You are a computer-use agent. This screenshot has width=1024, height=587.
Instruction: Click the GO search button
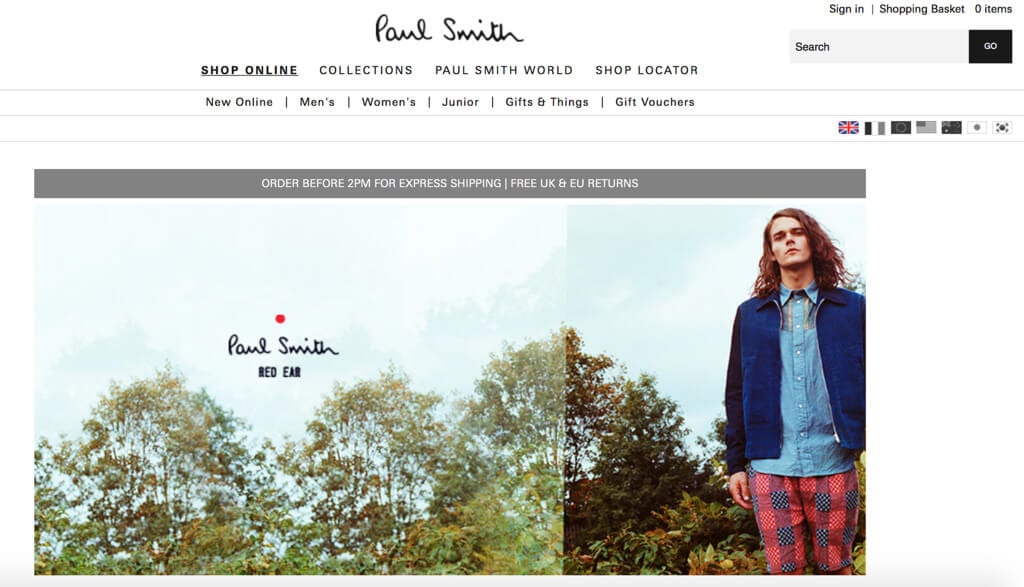pos(990,46)
